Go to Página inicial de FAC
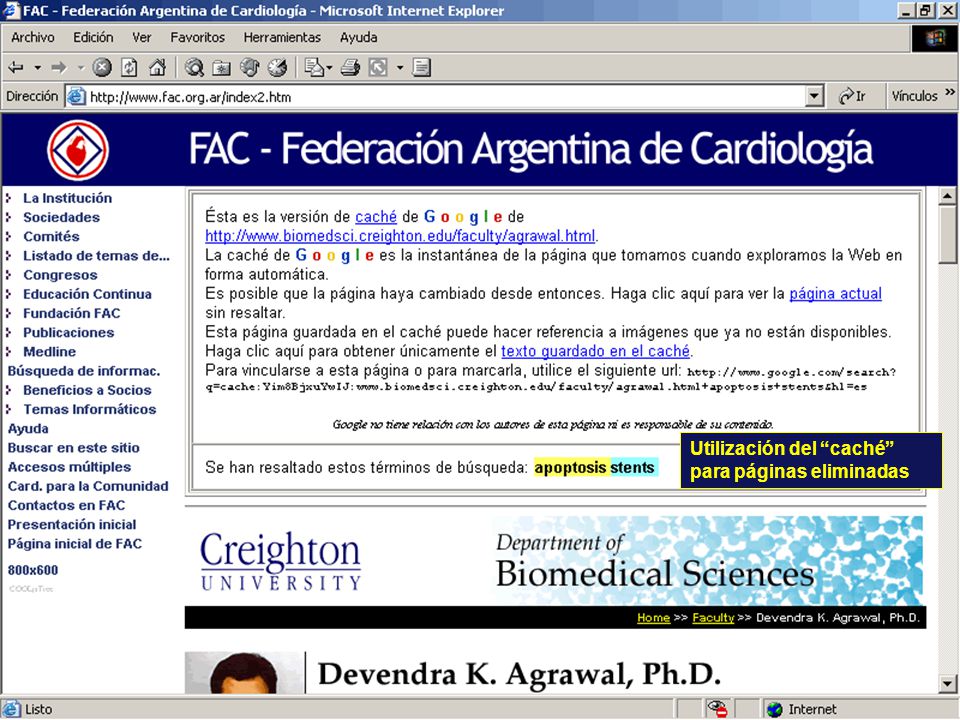The height and width of the screenshot is (720, 960). coord(75,544)
